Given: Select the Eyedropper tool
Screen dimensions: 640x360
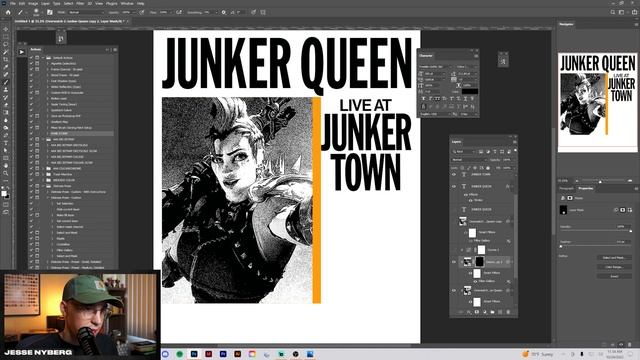Looking at the screenshot, I should (6, 67).
